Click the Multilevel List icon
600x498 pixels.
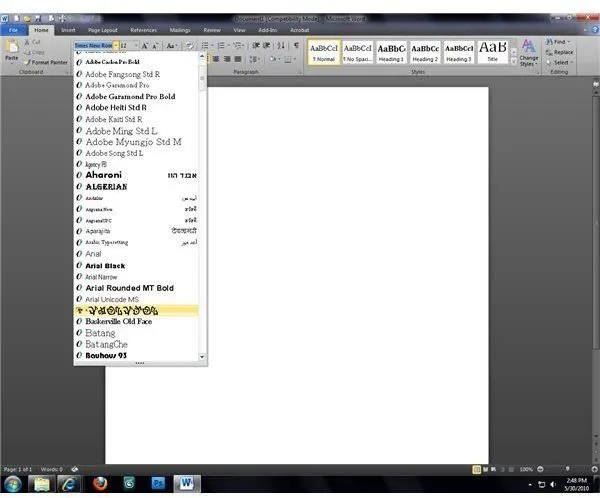(237, 46)
